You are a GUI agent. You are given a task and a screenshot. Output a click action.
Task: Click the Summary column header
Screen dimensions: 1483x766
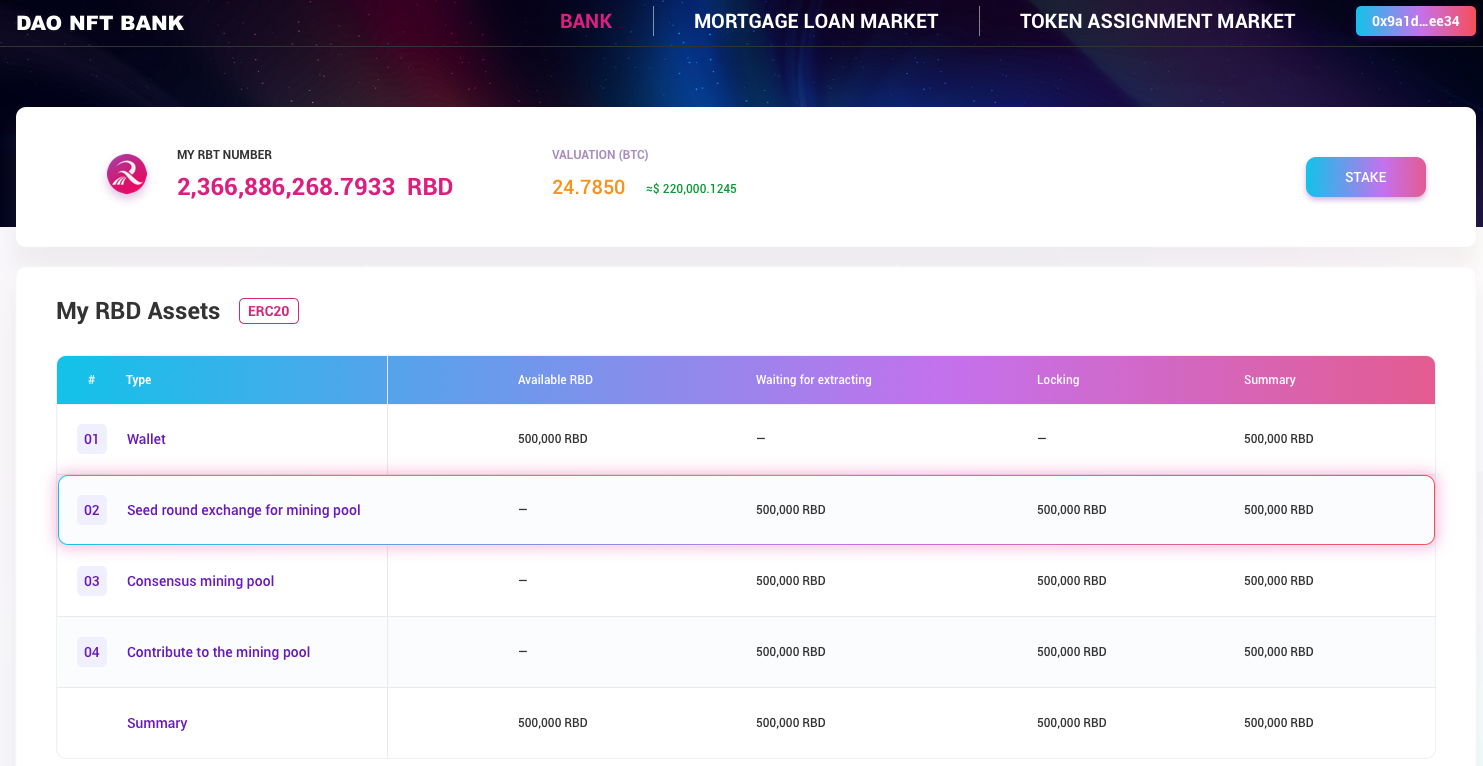[x=1270, y=380]
